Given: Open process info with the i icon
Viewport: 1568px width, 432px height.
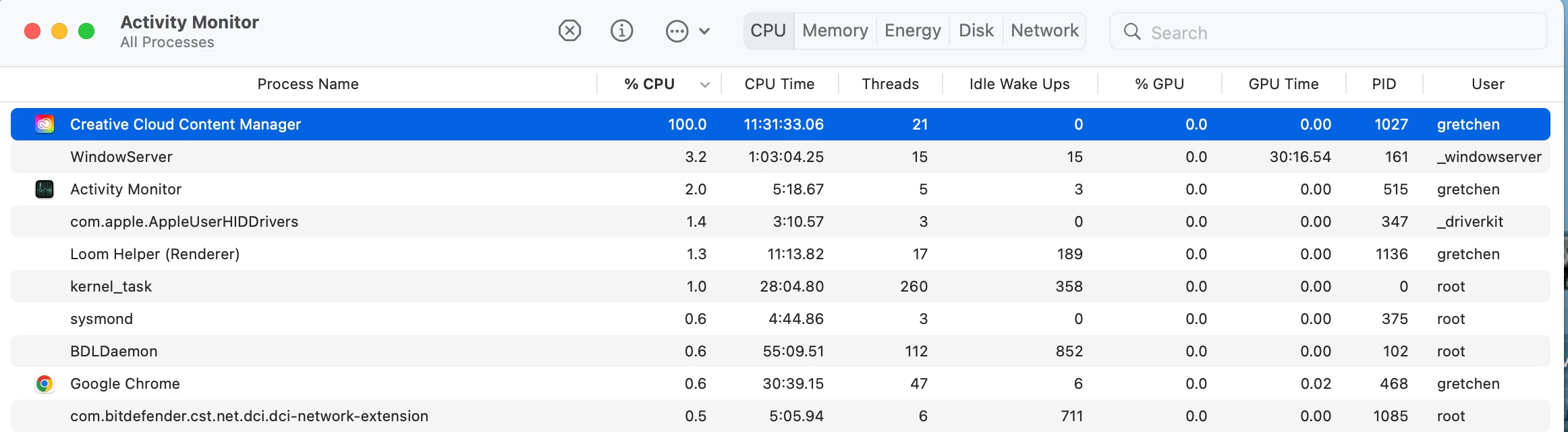Looking at the screenshot, I should [621, 31].
